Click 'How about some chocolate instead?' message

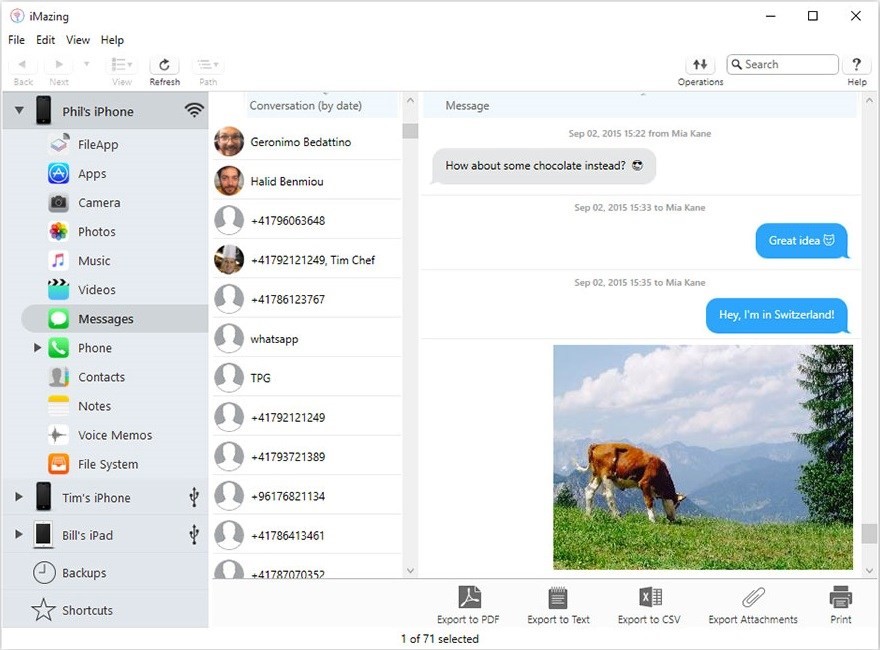543,166
